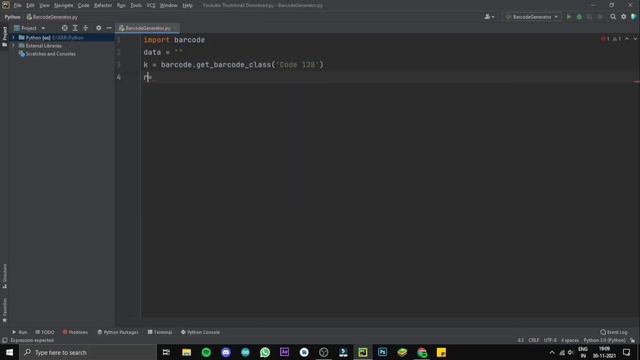The image size is (640, 360).
Task: Open the View menu
Action: pos(44,5)
